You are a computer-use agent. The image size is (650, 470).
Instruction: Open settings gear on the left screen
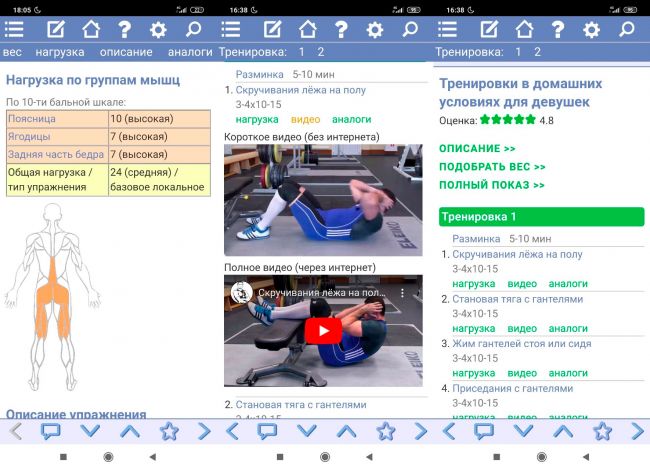click(158, 30)
